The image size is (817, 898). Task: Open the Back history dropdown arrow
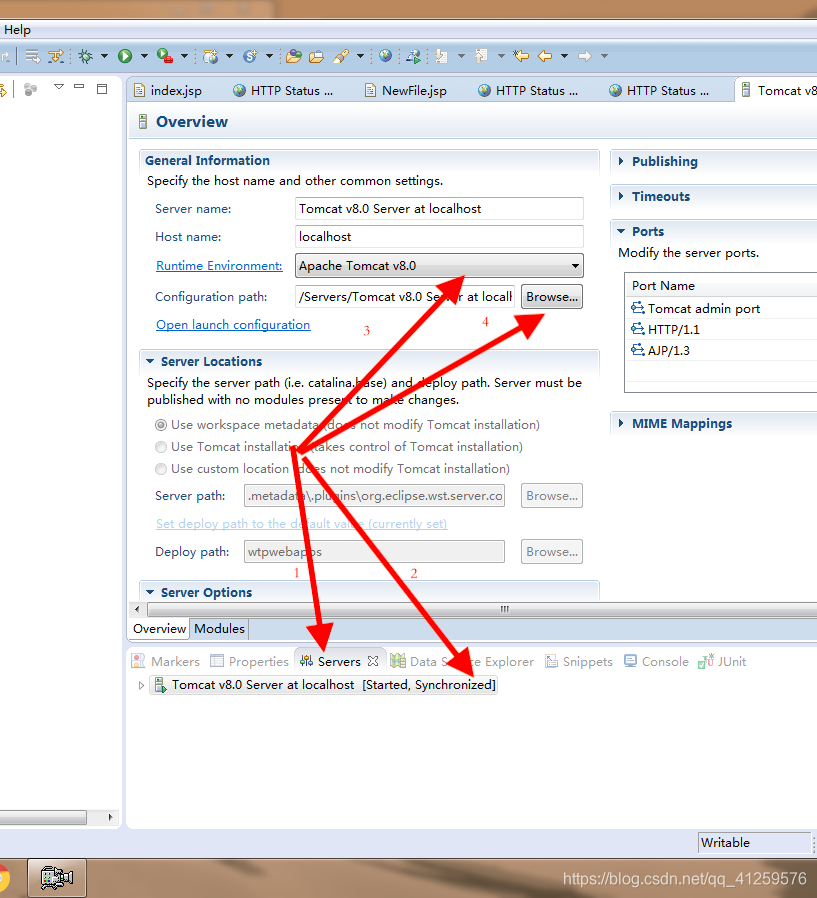pyautogui.click(x=565, y=56)
